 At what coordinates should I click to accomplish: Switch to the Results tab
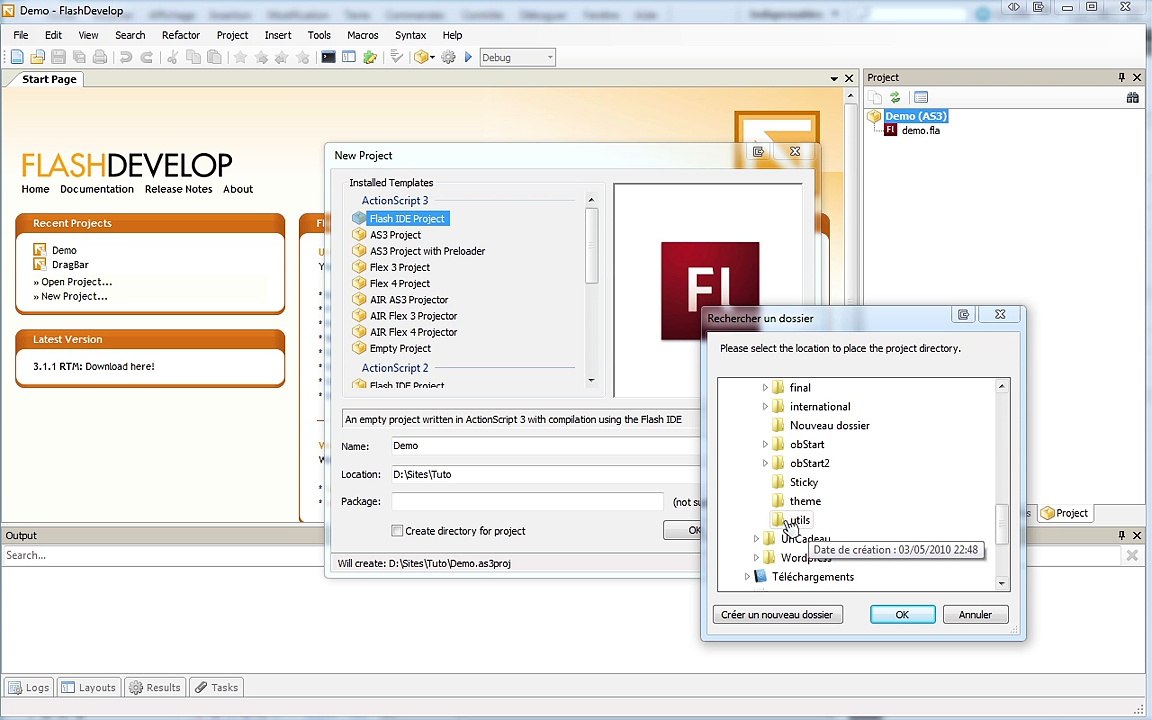[x=155, y=688]
